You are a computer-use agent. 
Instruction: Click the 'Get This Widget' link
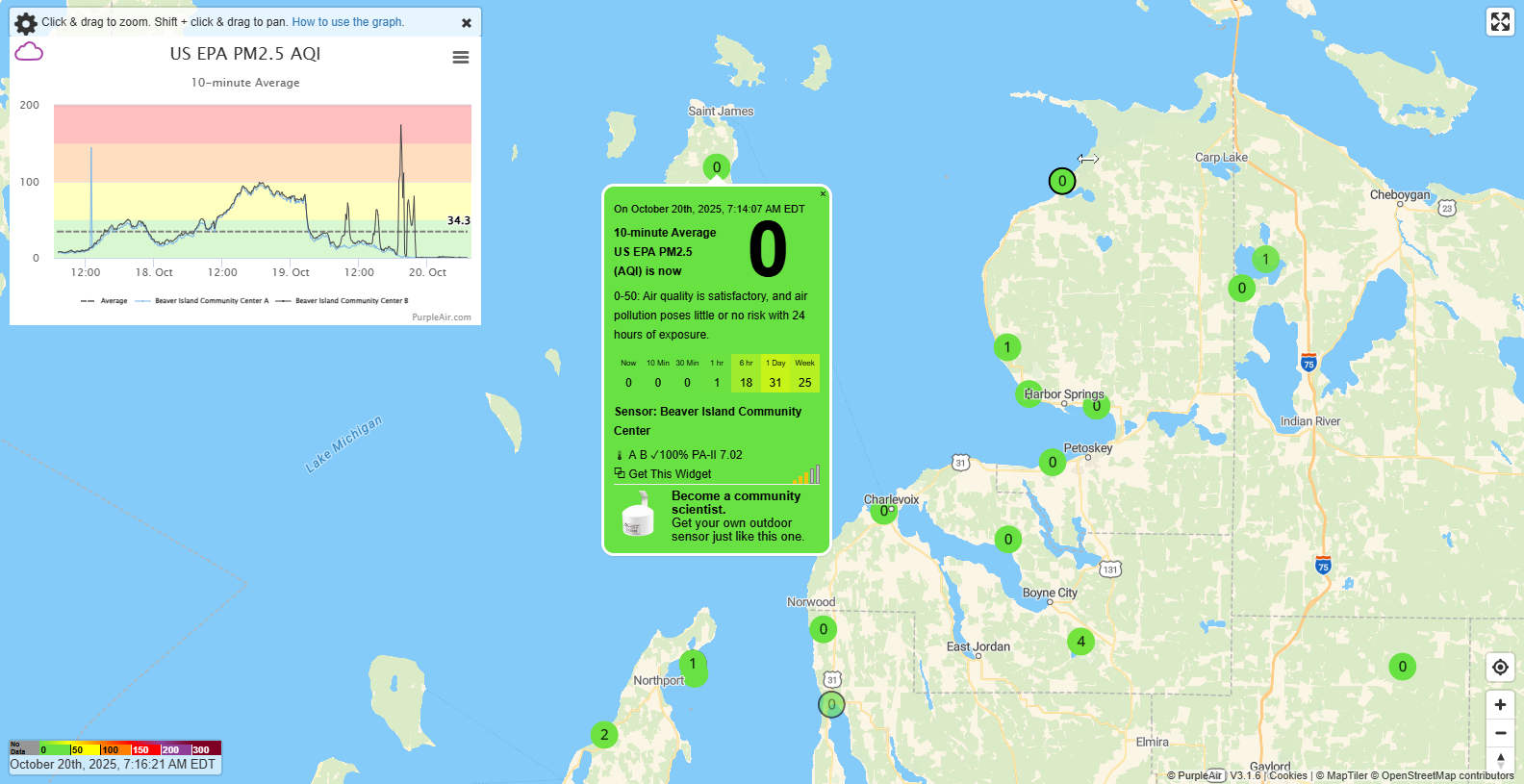tap(669, 474)
